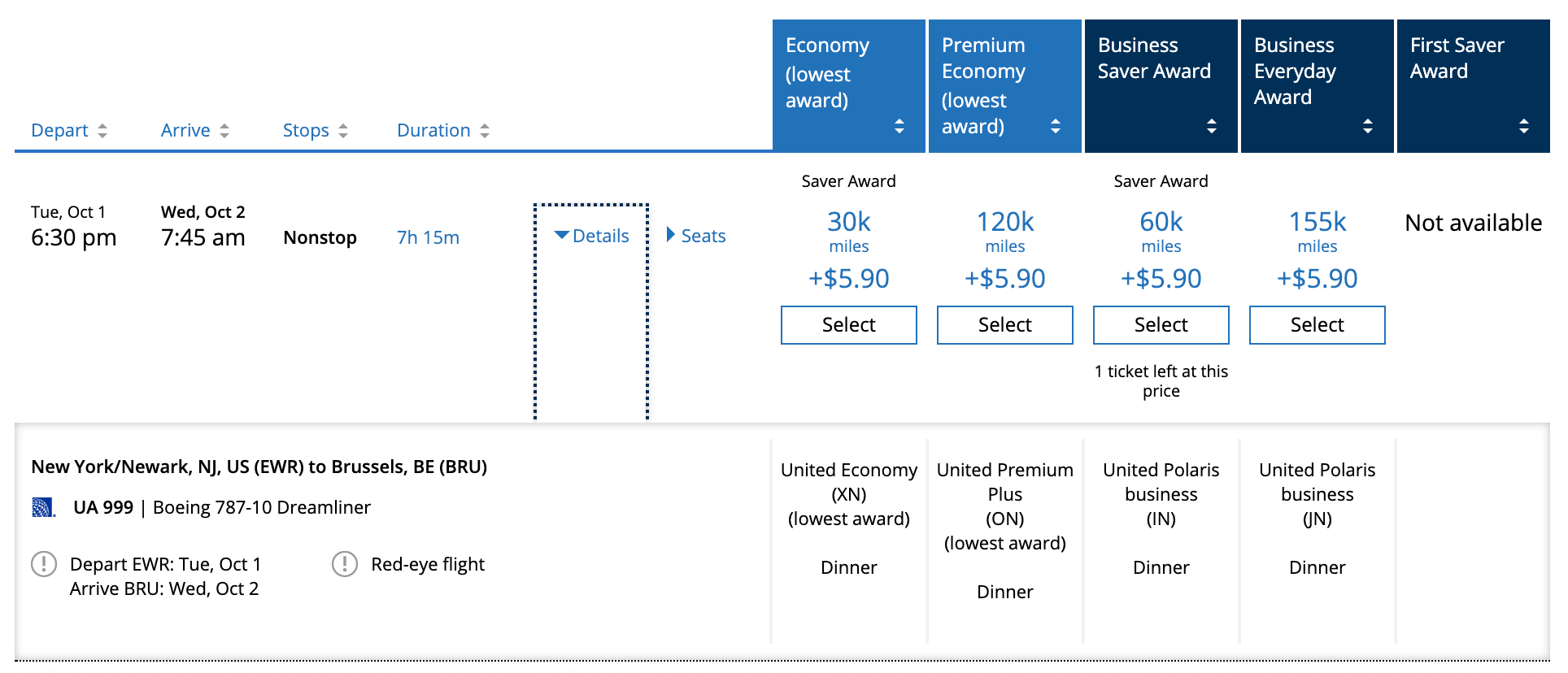Click the 7h 15m duration link
This screenshot has width=1568, height=673.
[x=428, y=237]
